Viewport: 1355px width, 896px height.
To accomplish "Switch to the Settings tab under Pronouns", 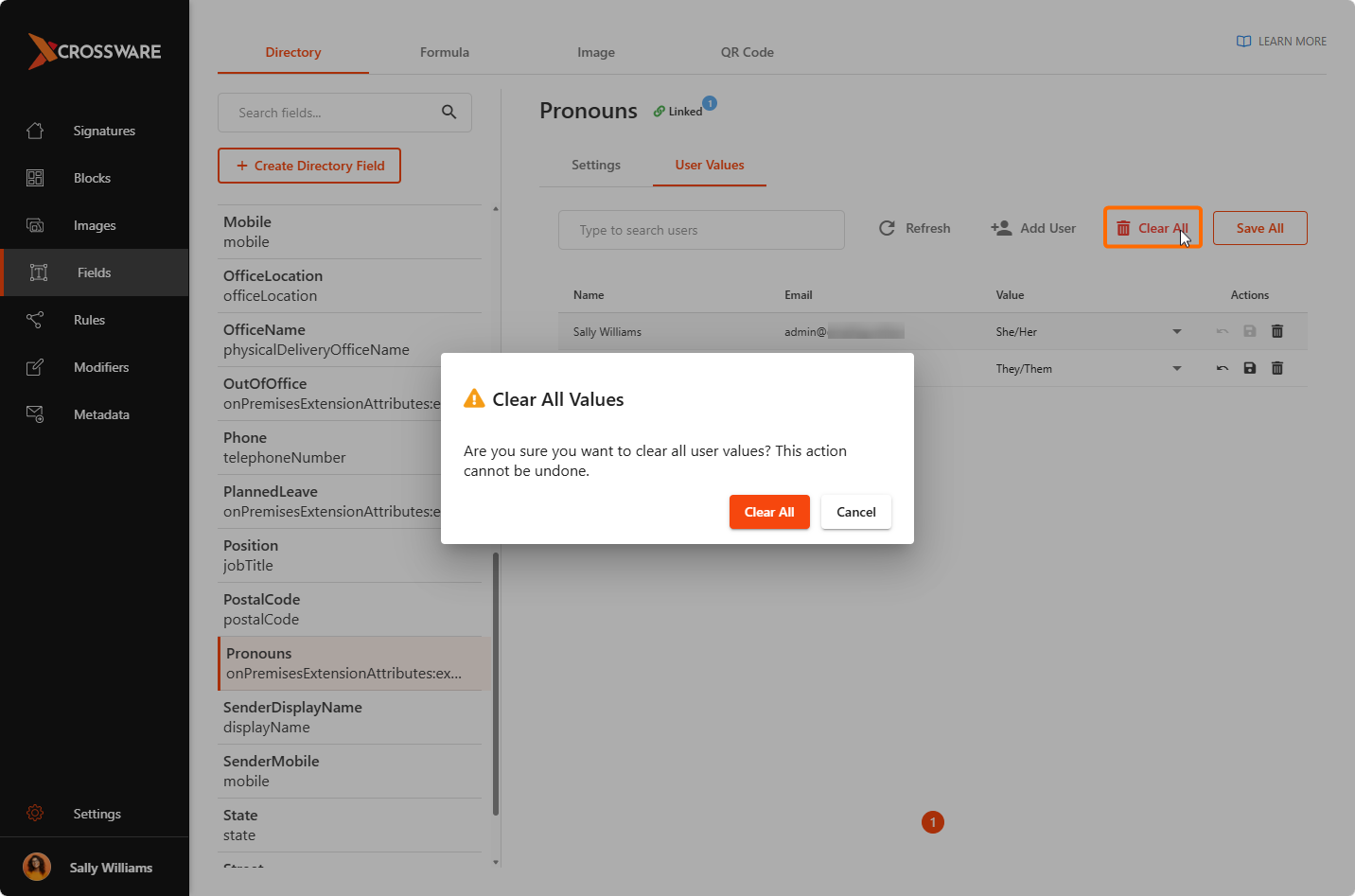I will pos(596,165).
